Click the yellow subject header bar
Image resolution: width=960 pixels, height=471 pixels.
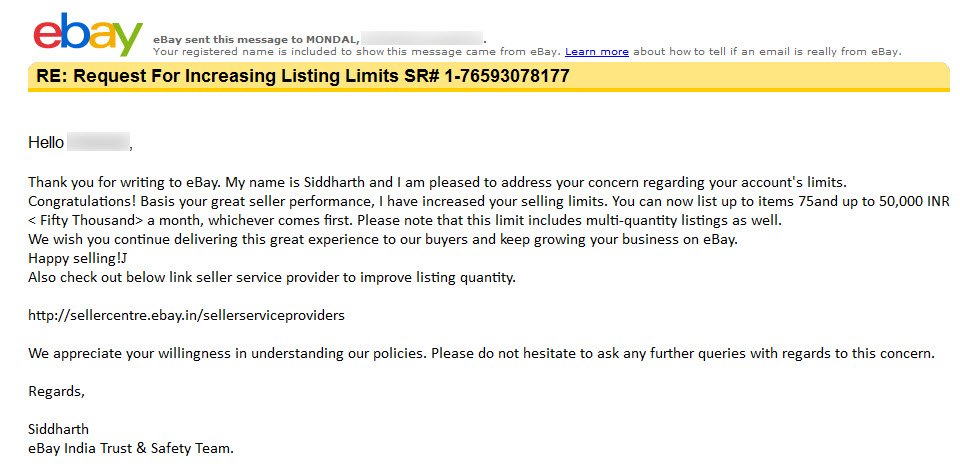(x=489, y=77)
